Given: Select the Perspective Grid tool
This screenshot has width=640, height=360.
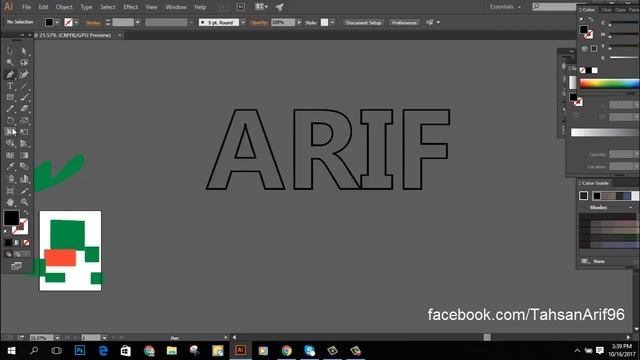Looking at the screenshot, I should pyautogui.click(x=24, y=143).
